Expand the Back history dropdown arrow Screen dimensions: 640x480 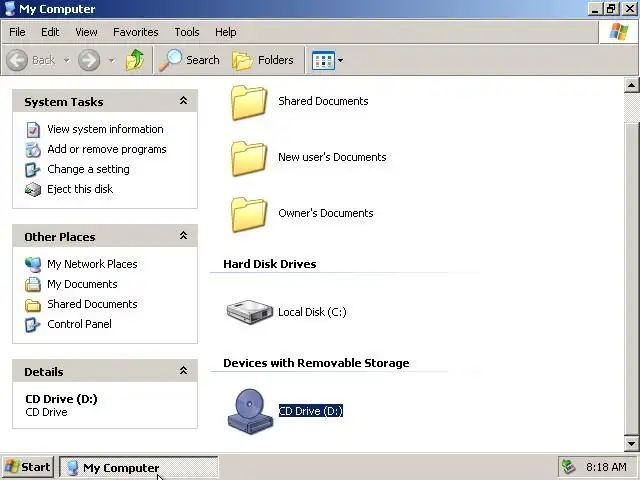[66, 60]
